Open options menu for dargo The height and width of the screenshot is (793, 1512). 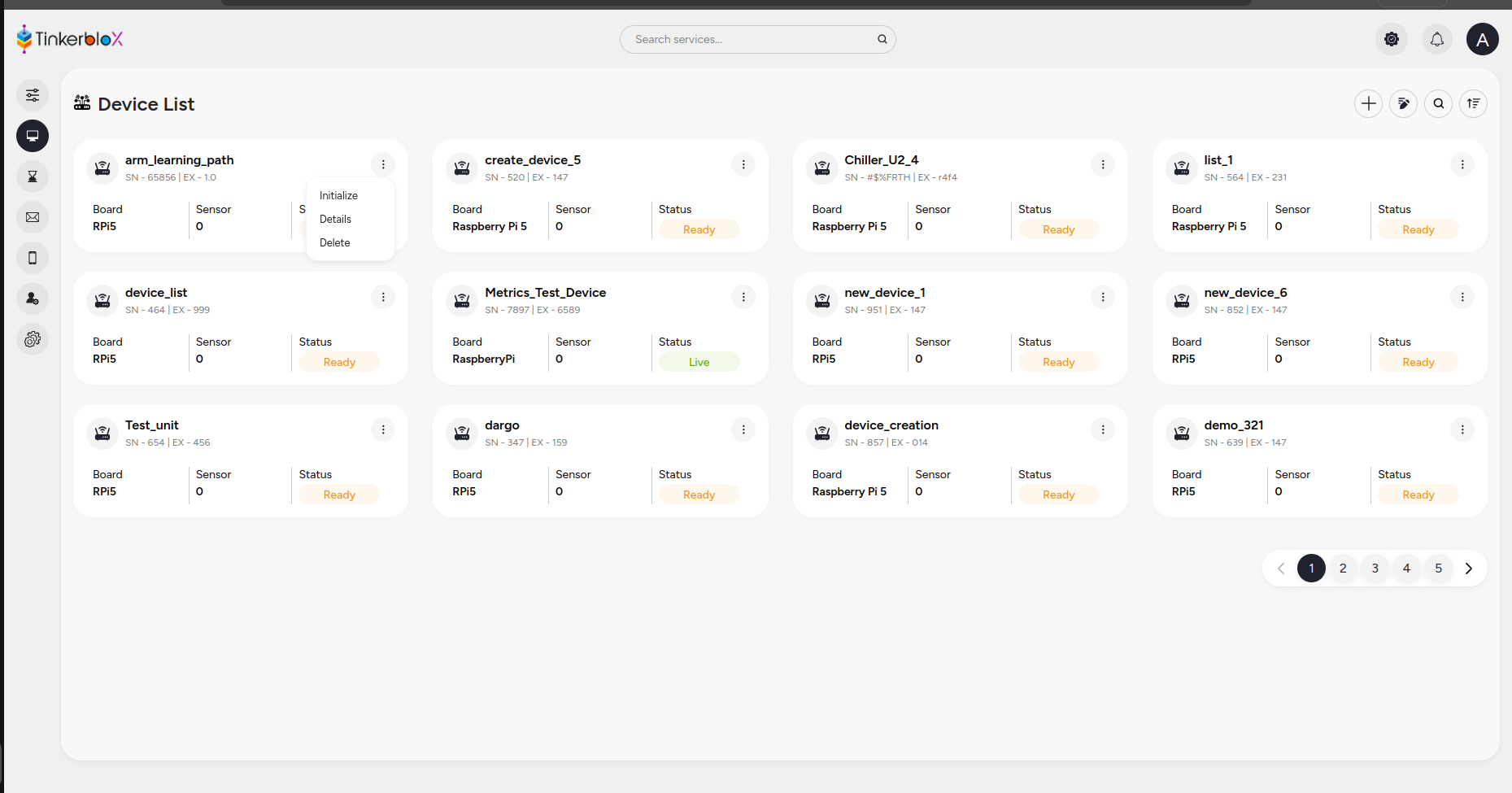point(743,429)
